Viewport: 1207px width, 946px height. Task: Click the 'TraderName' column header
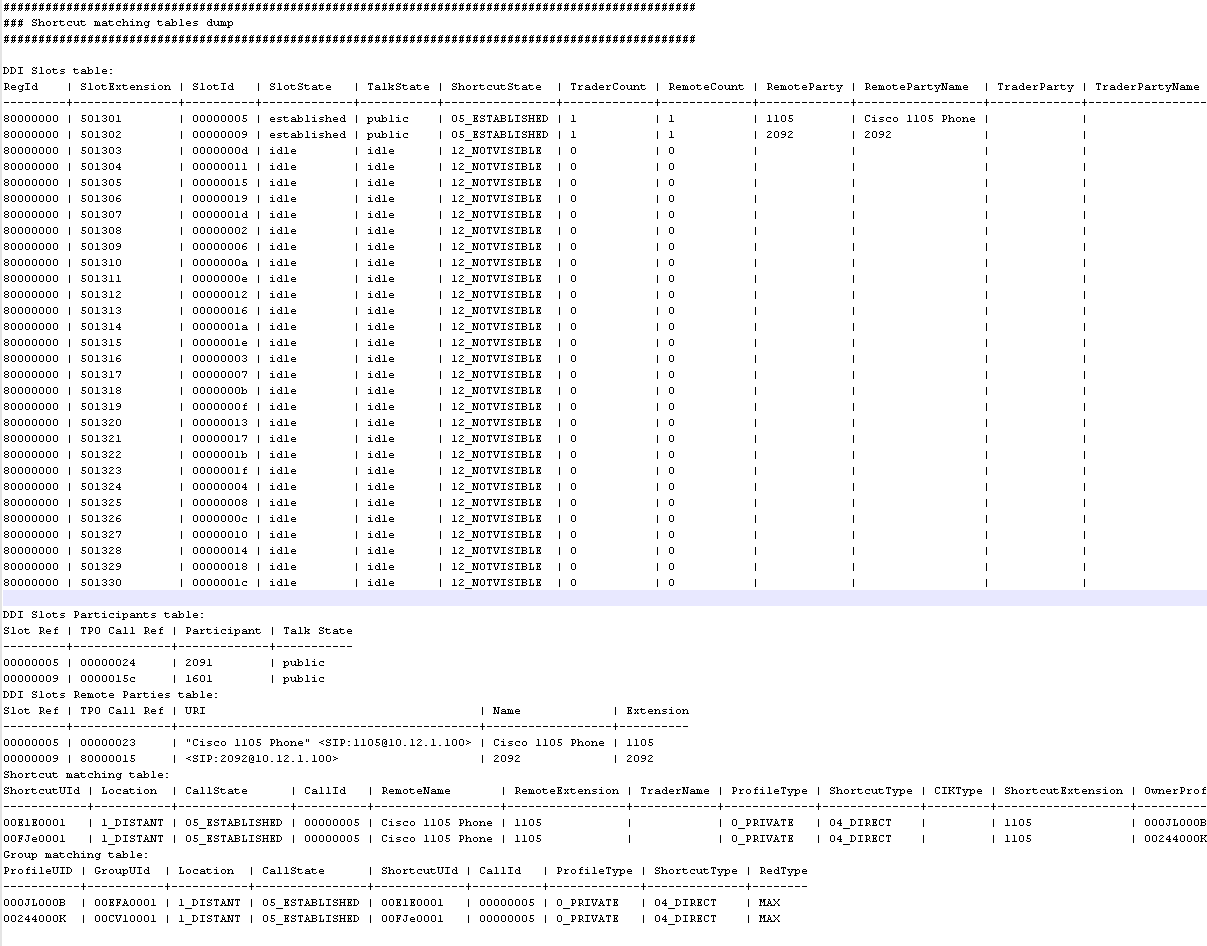[x=675, y=791]
